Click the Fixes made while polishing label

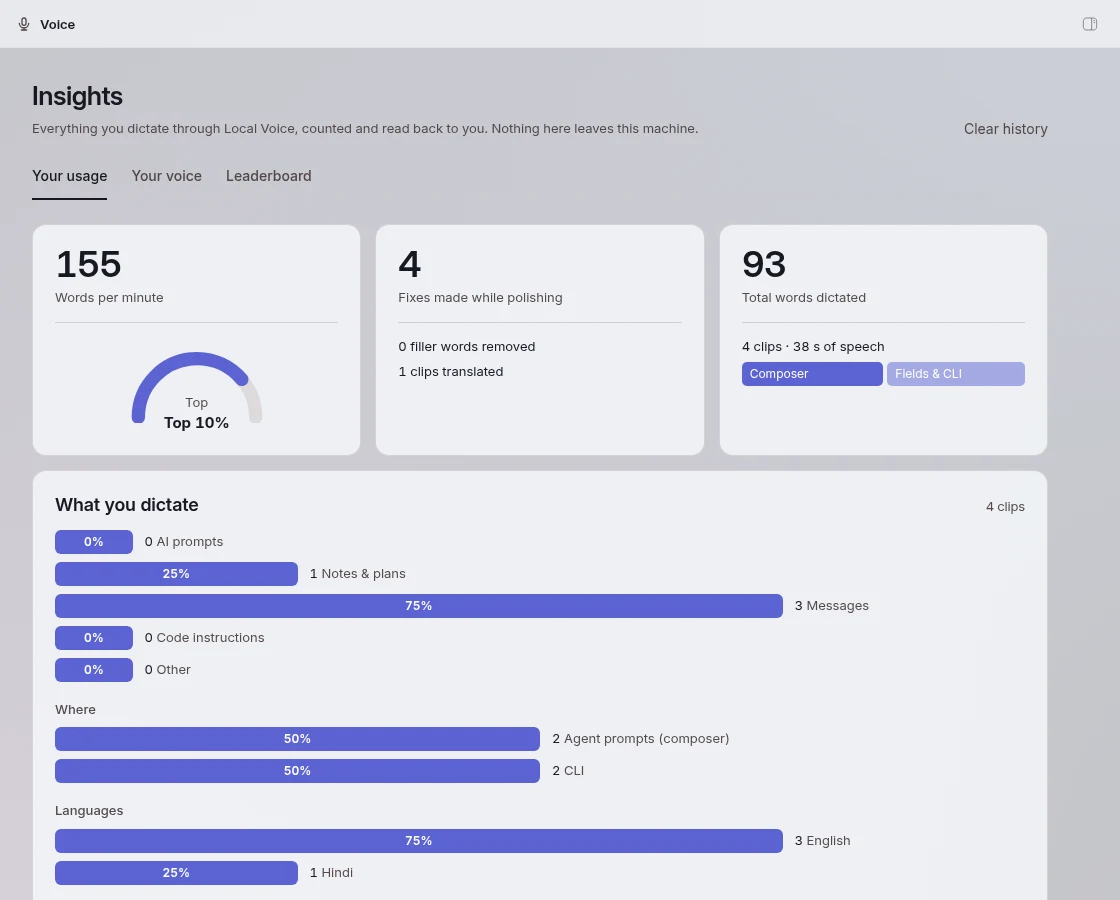click(x=480, y=298)
